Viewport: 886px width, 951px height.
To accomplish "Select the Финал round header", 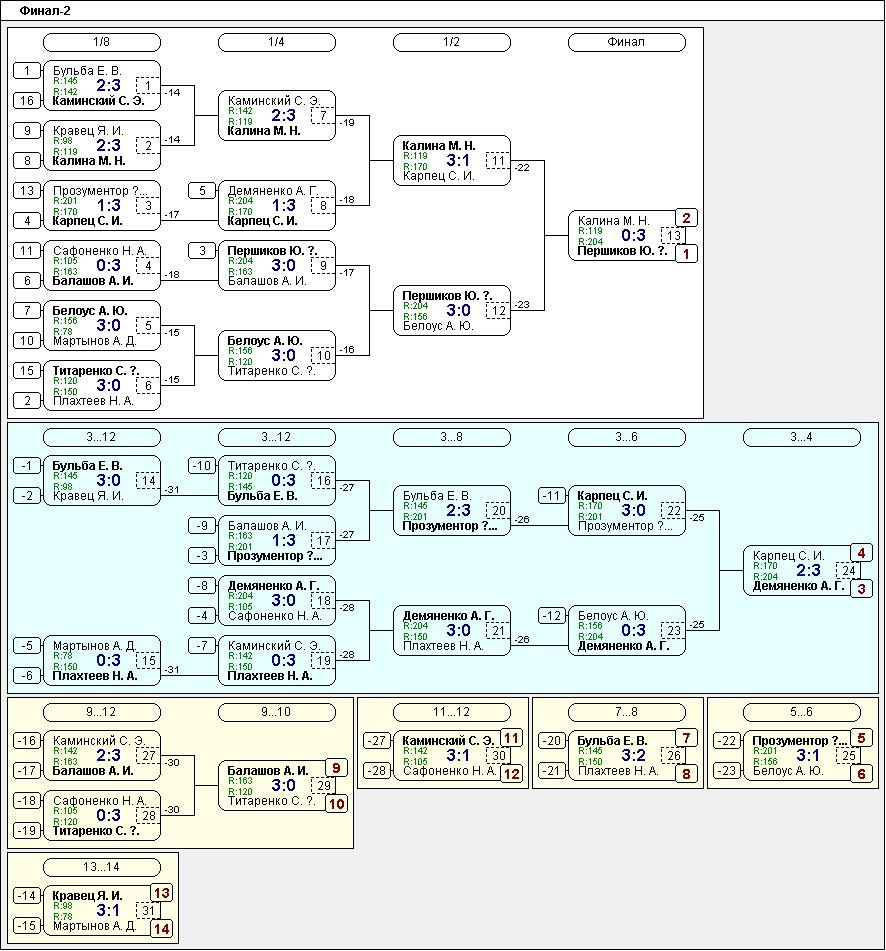I will click(x=626, y=42).
